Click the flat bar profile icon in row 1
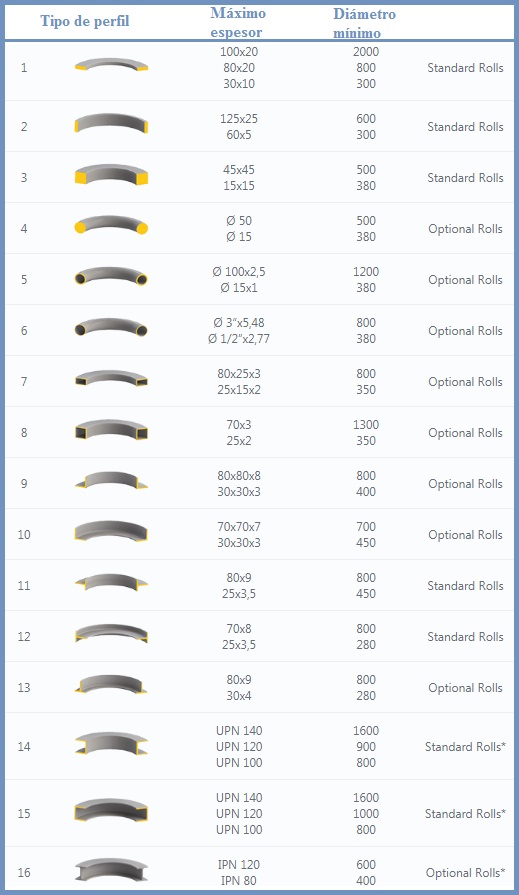 pos(111,65)
